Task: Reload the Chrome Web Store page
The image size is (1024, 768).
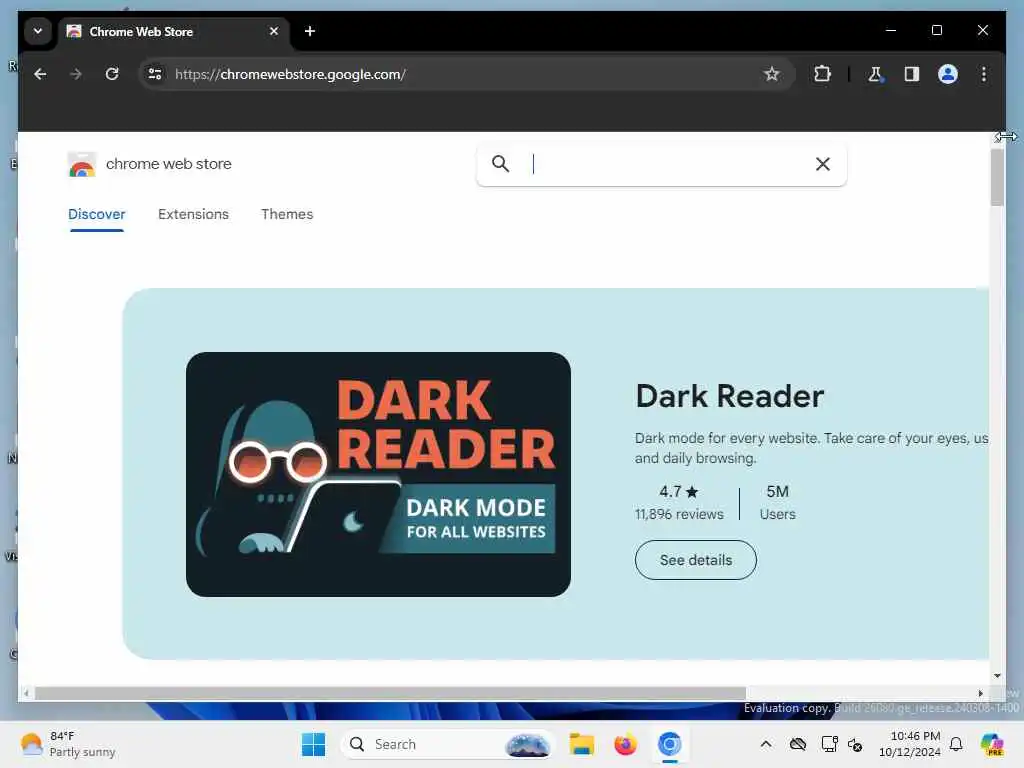Action: click(x=112, y=74)
